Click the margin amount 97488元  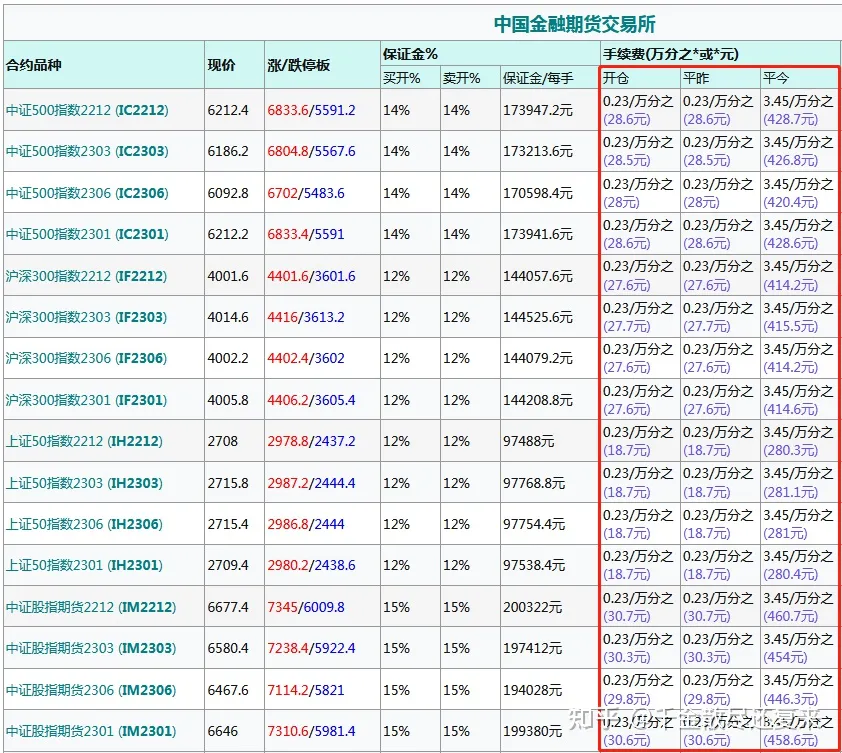528,441
